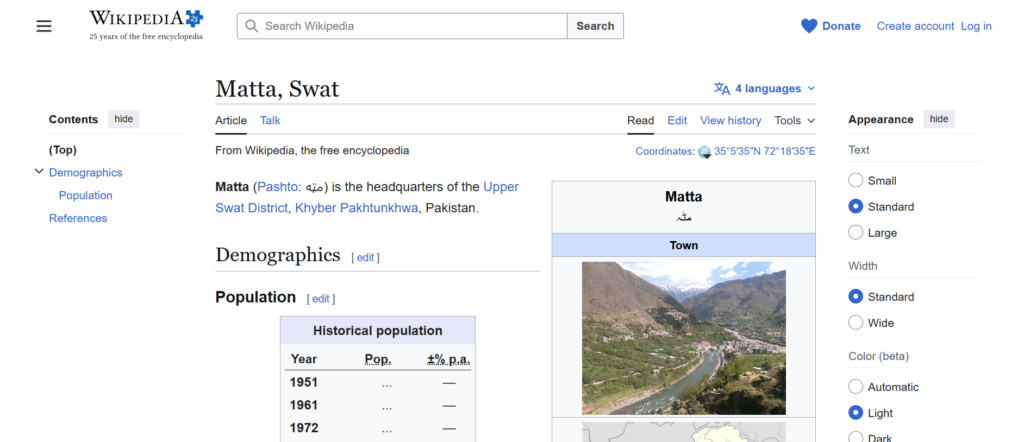The image size is (1024, 442).
Task: Click the Wikipedia logo
Action: (146, 25)
